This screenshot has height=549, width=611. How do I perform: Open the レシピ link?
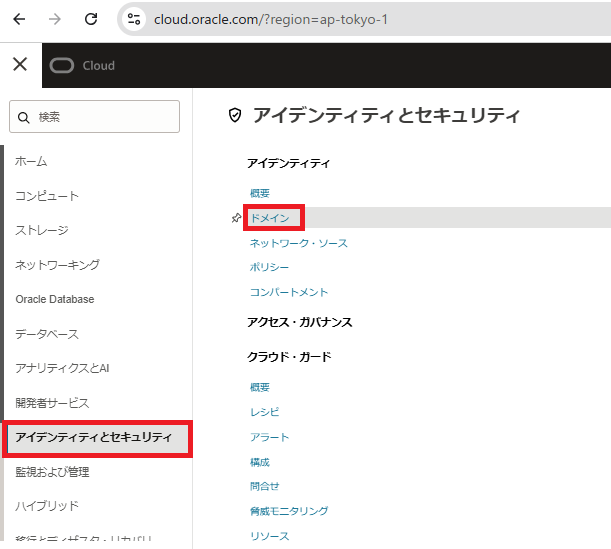[265, 412]
